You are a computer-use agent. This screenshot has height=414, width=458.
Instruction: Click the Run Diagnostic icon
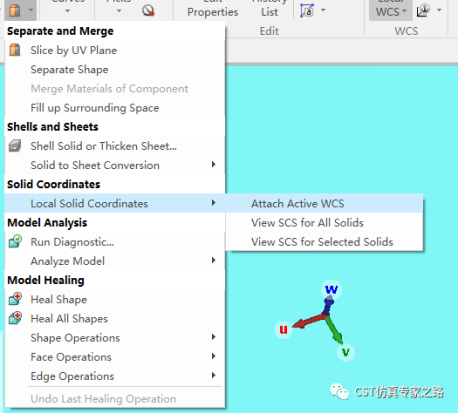pos(15,241)
